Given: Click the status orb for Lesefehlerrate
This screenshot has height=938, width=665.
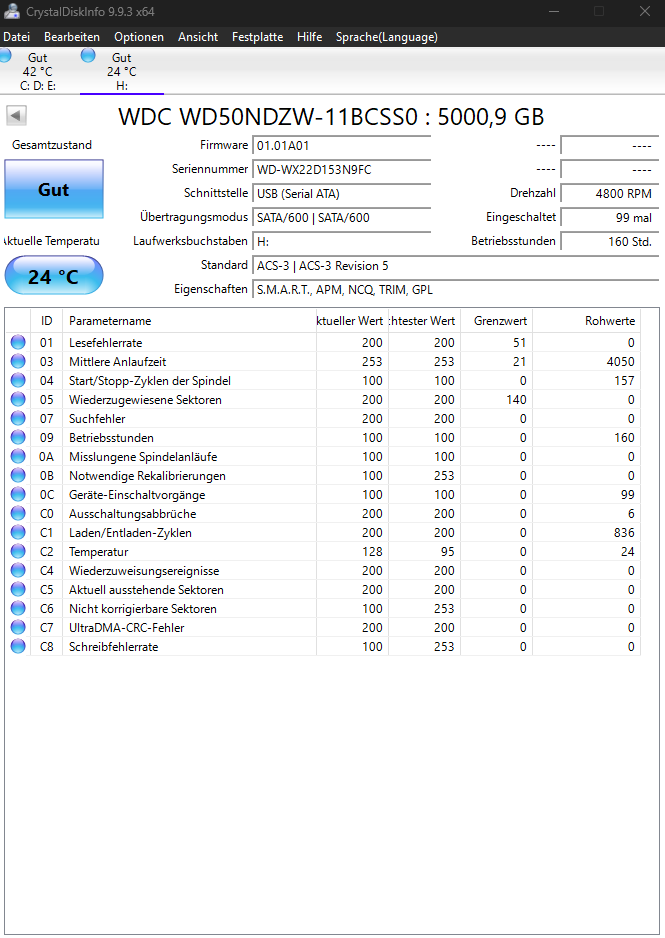Looking at the screenshot, I should (19, 342).
